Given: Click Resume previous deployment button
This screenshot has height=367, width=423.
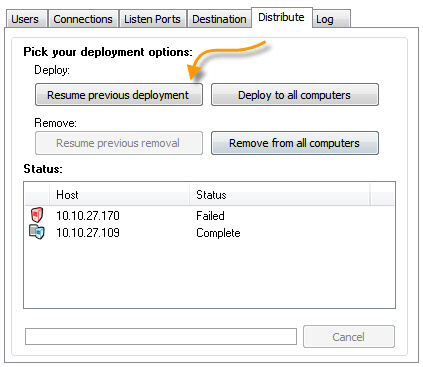Looking at the screenshot, I should coord(119,95).
